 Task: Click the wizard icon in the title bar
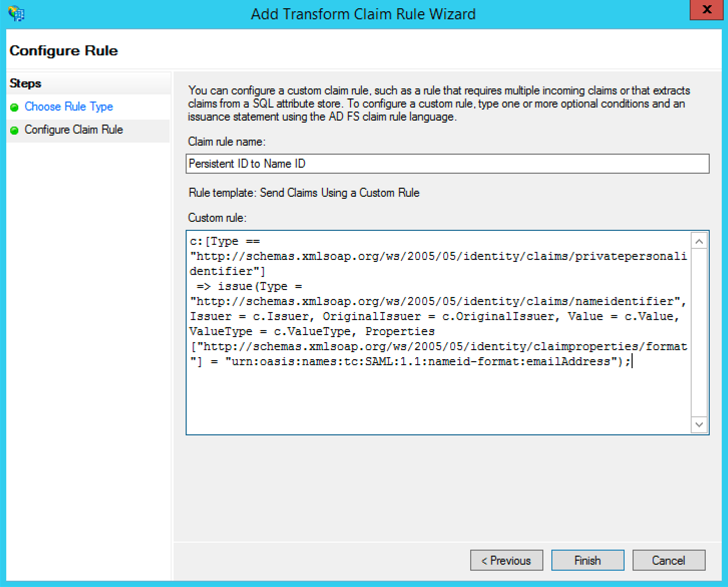15,14
